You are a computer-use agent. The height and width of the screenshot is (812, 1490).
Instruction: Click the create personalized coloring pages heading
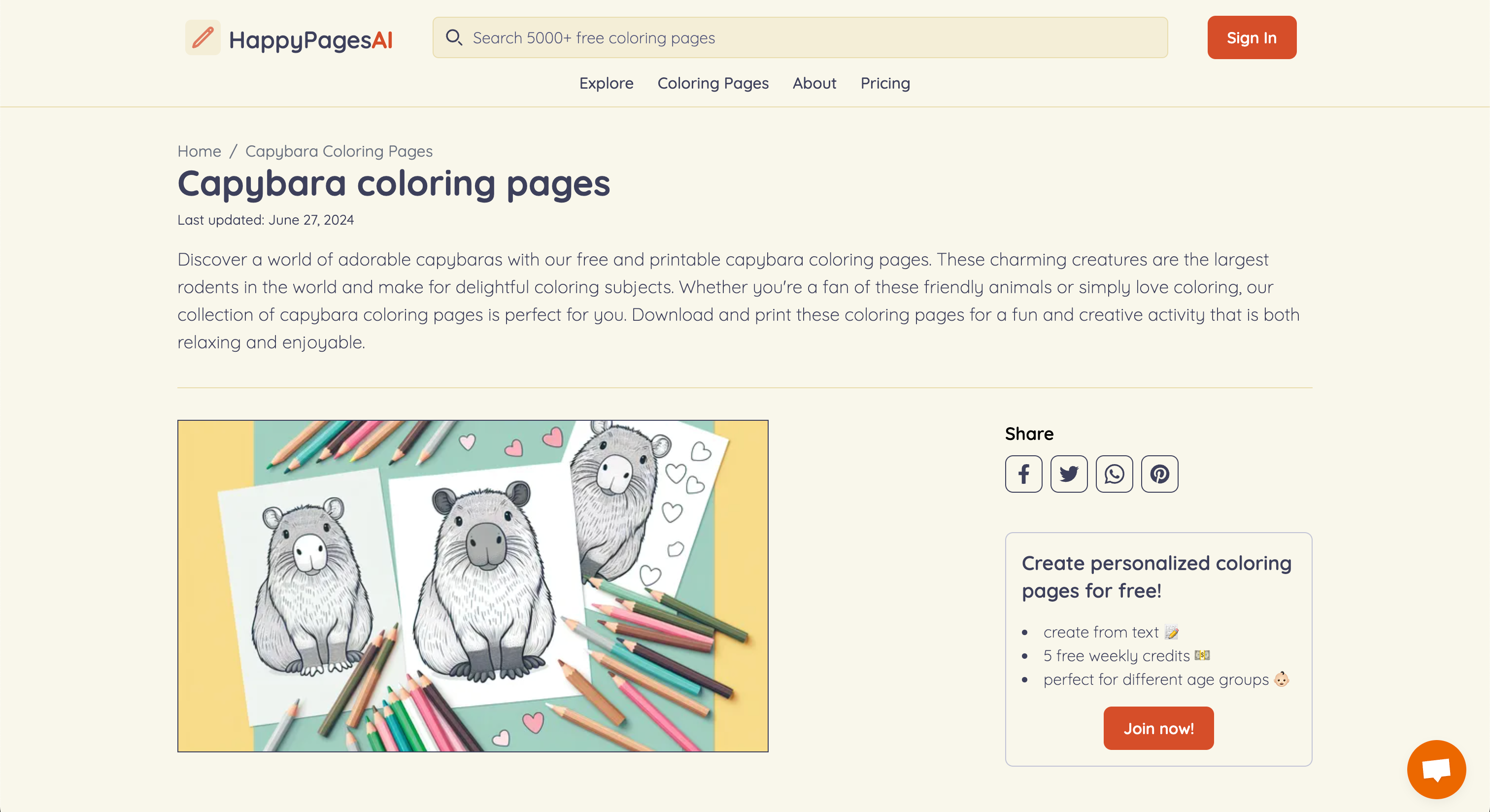[1156, 576]
